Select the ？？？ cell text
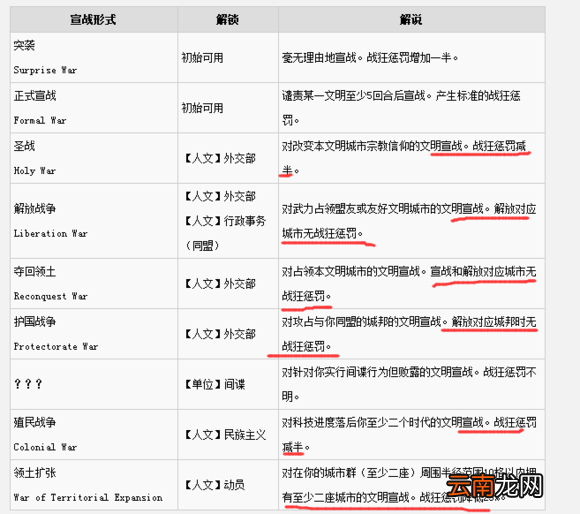Screen dimensions: 580x514 pos(28,384)
